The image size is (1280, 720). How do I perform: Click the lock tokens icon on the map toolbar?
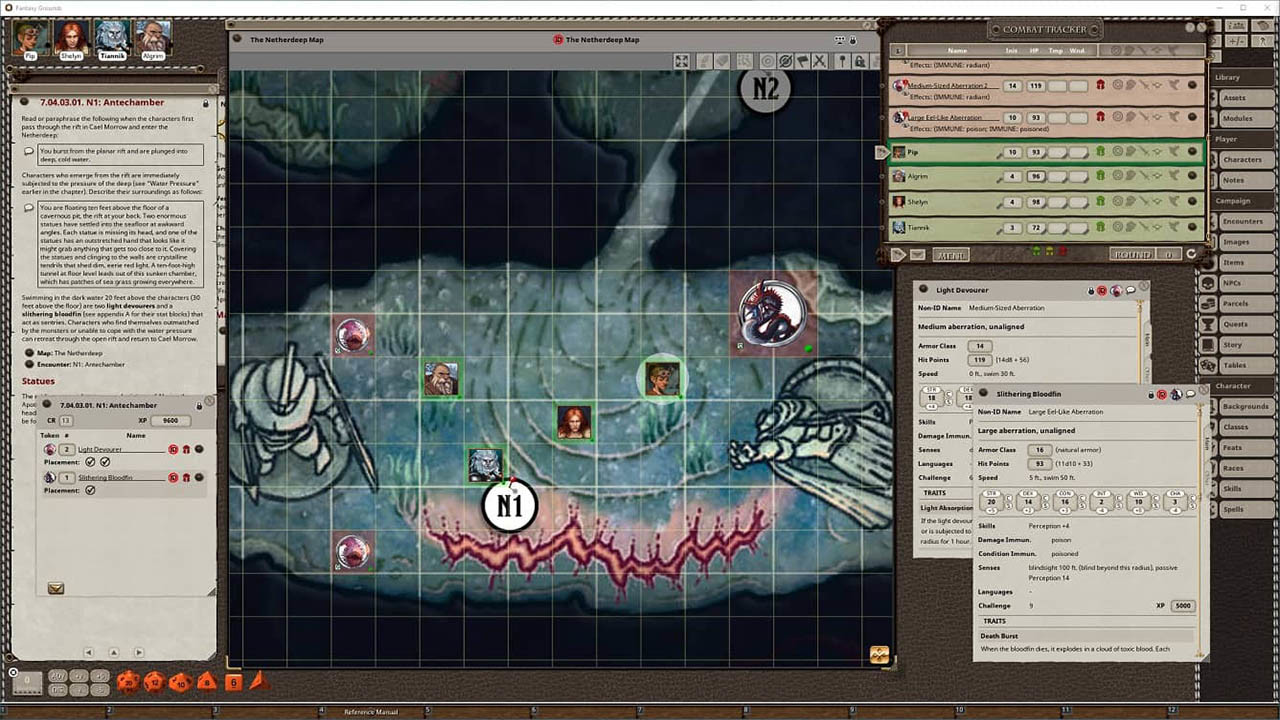(860, 61)
